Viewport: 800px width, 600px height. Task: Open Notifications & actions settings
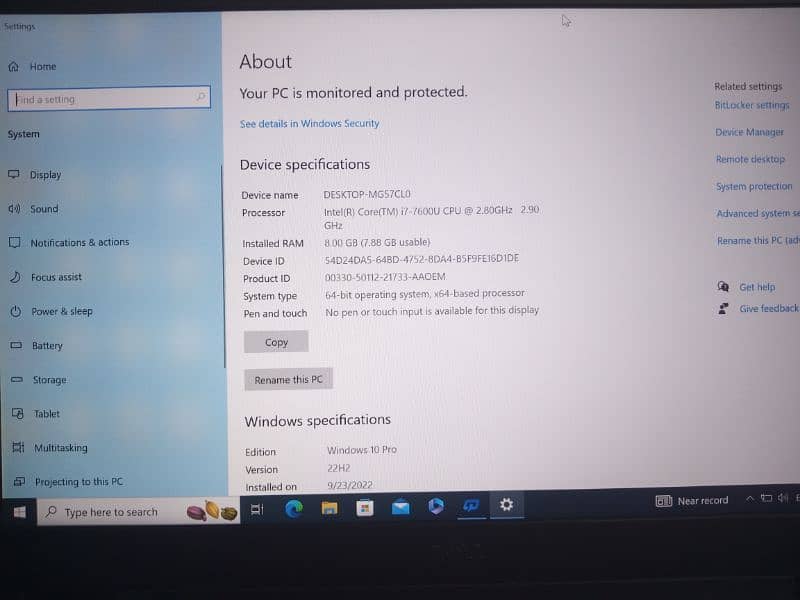(79, 243)
